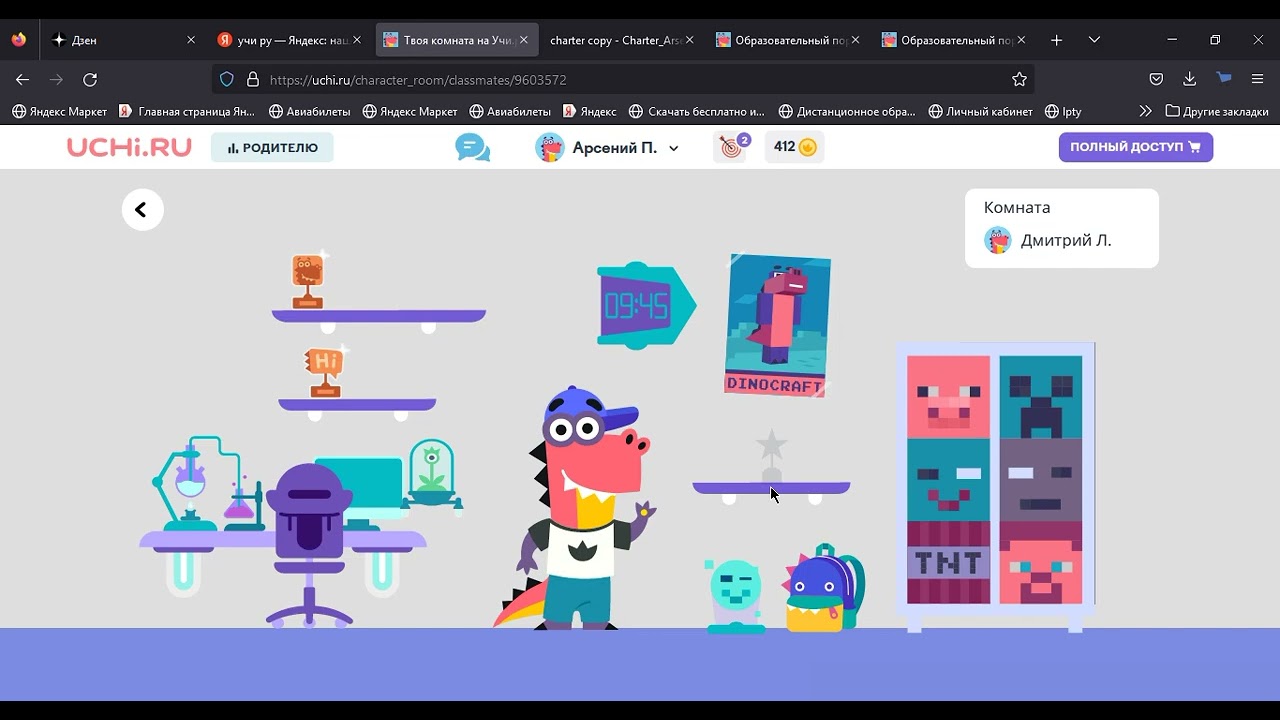
Task: Open the chat messages icon
Action: 472,148
